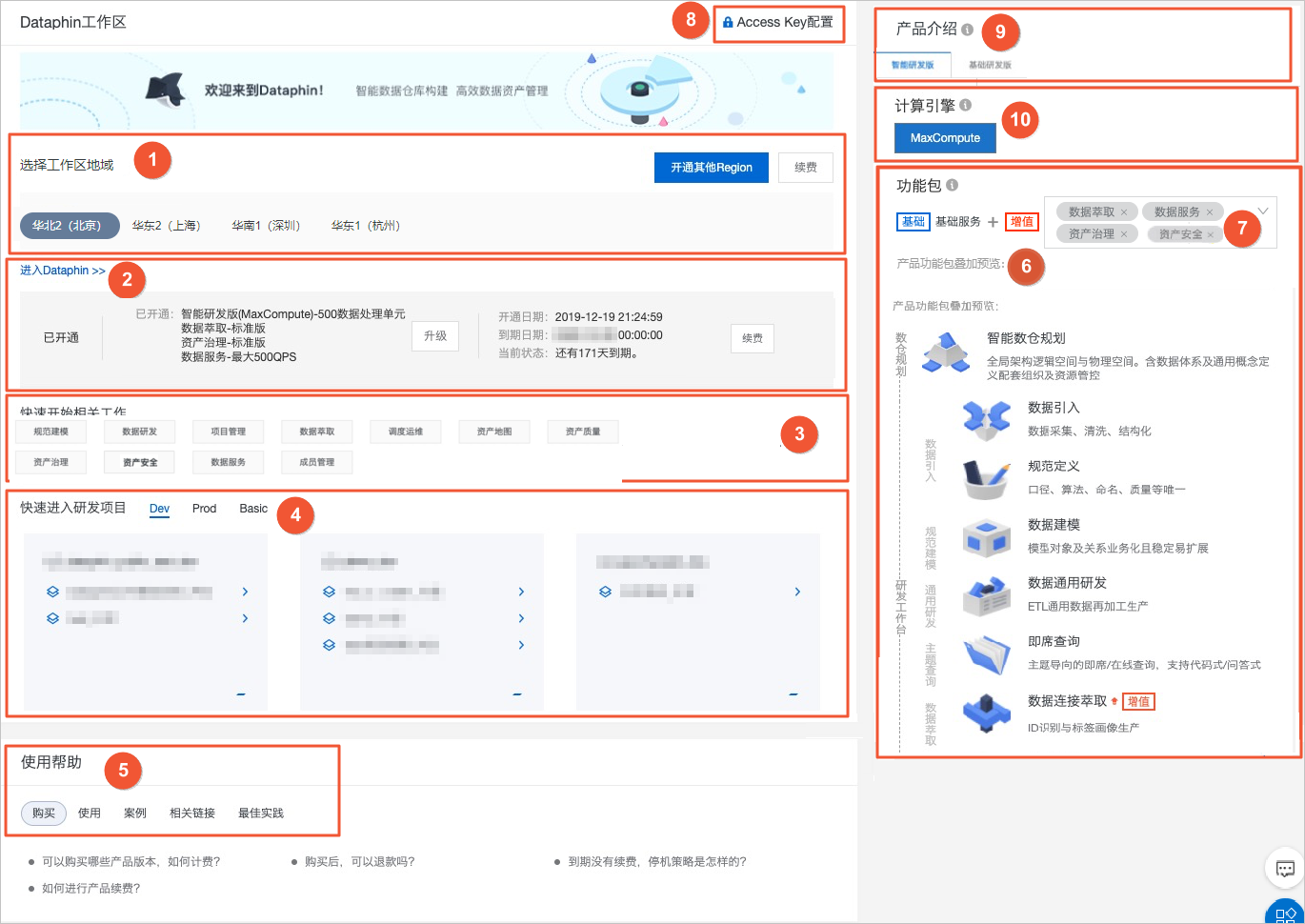
Task: Click the 升级 button
Action: (435, 336)
